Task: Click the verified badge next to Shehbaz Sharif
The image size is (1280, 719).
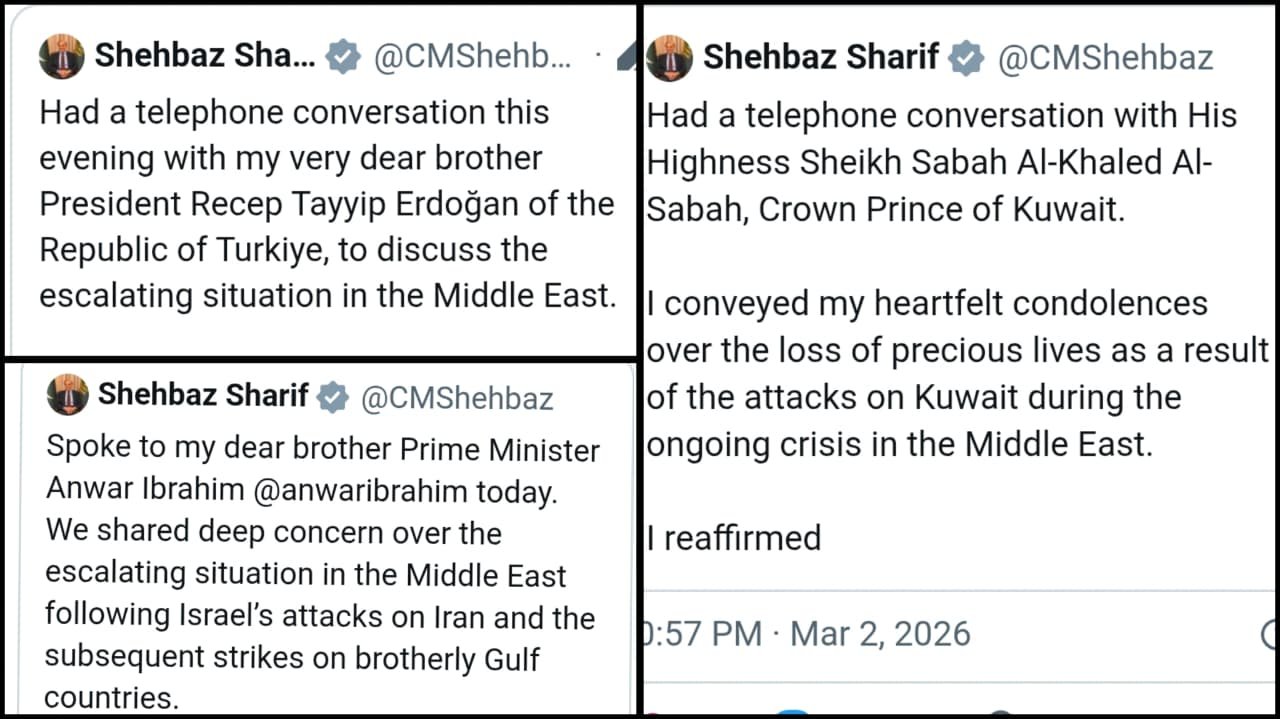Action: (342, 56)
